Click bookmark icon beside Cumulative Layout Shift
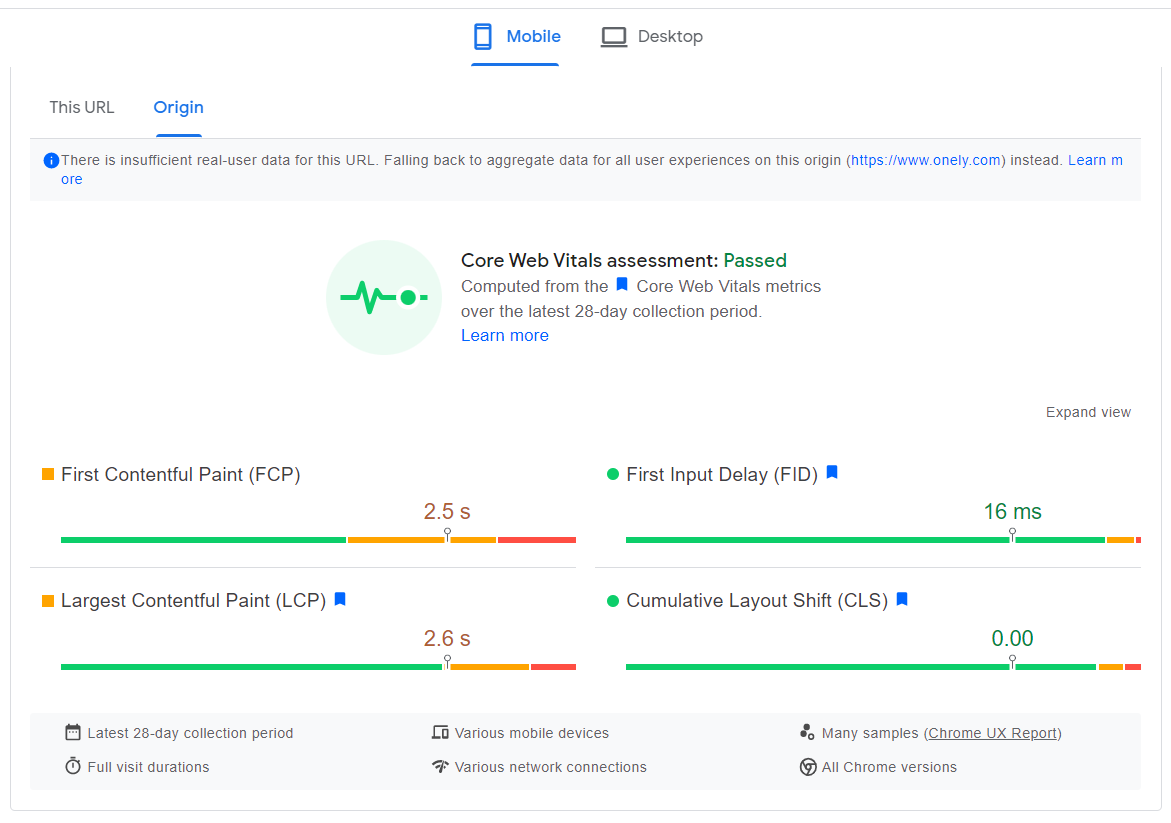The width and height of the screenshot is (1171, 823). [902, 599]
